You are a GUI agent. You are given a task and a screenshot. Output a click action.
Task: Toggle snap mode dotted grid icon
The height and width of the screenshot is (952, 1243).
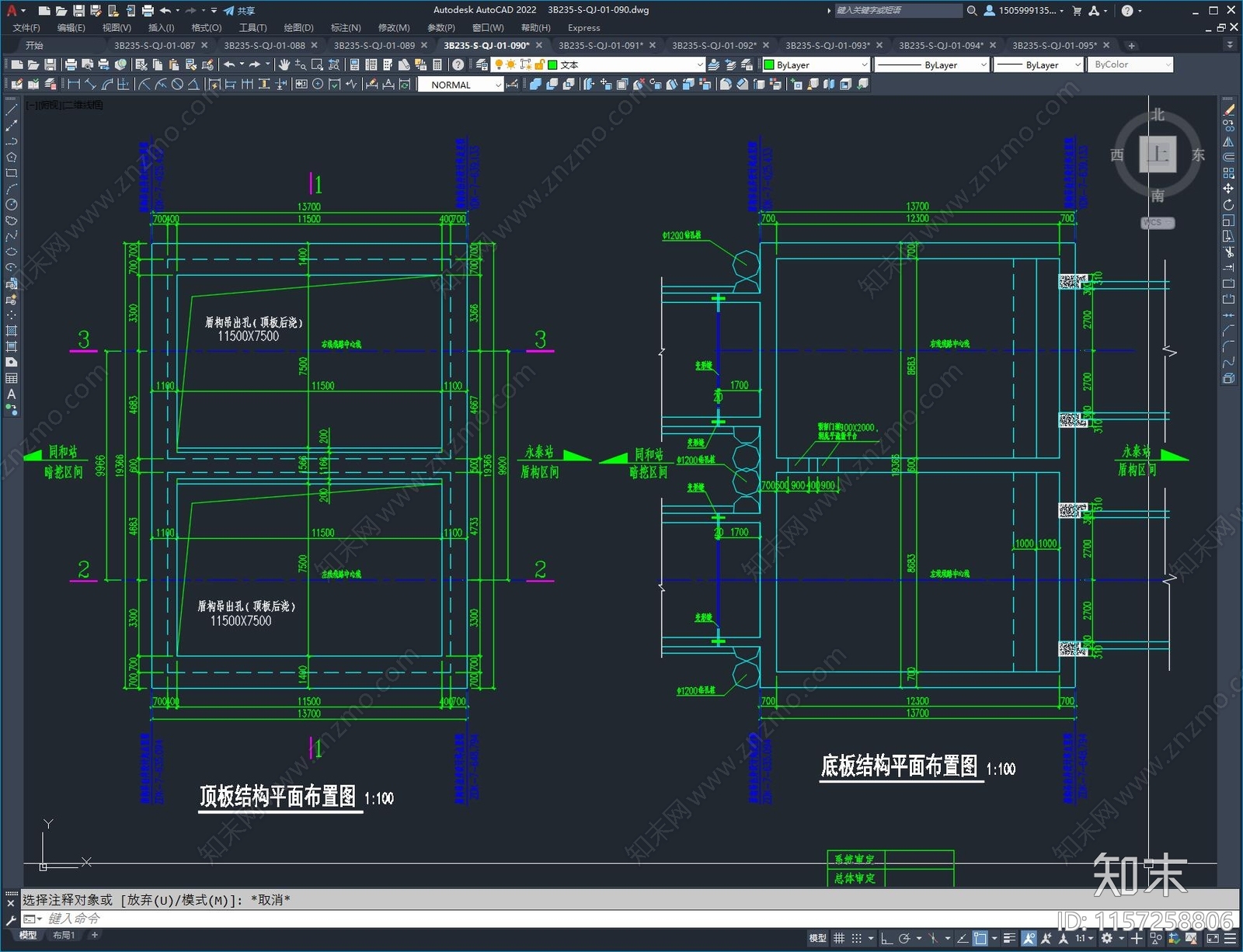point(857,938)
